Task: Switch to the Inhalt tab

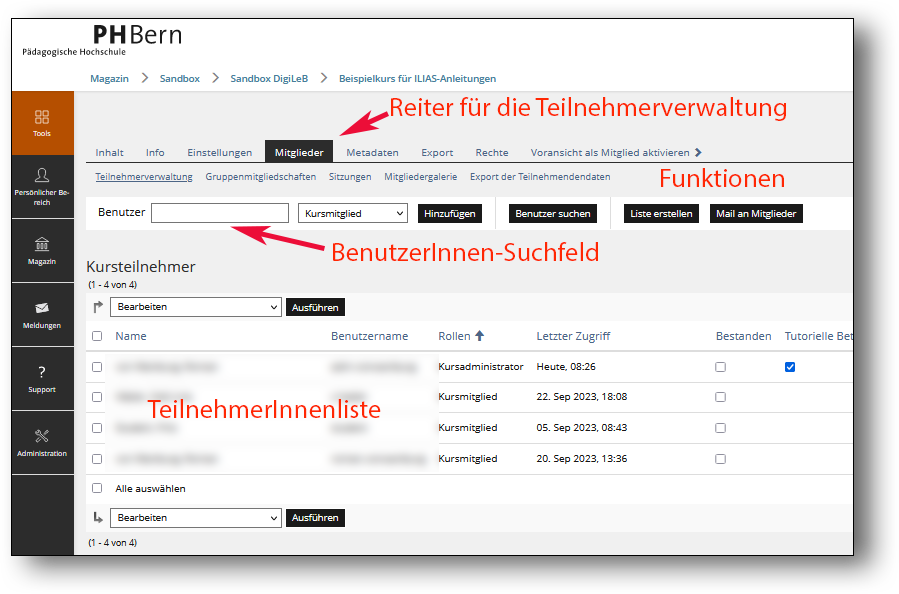Action: (x=110, y=153)
